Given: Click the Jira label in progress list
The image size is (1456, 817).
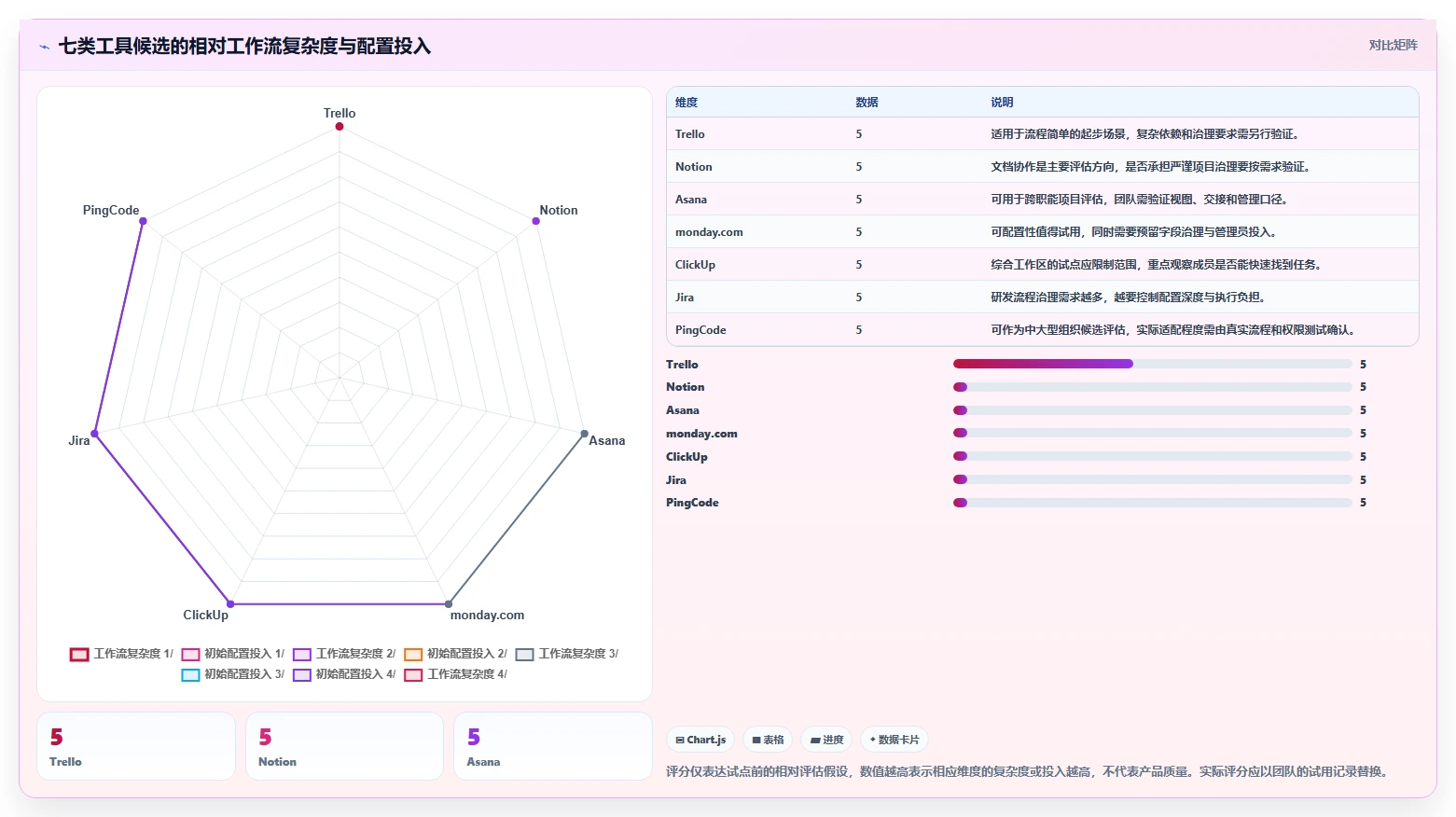Looking at the screenshot, I should pyautogui.click(x=676, y=480).
